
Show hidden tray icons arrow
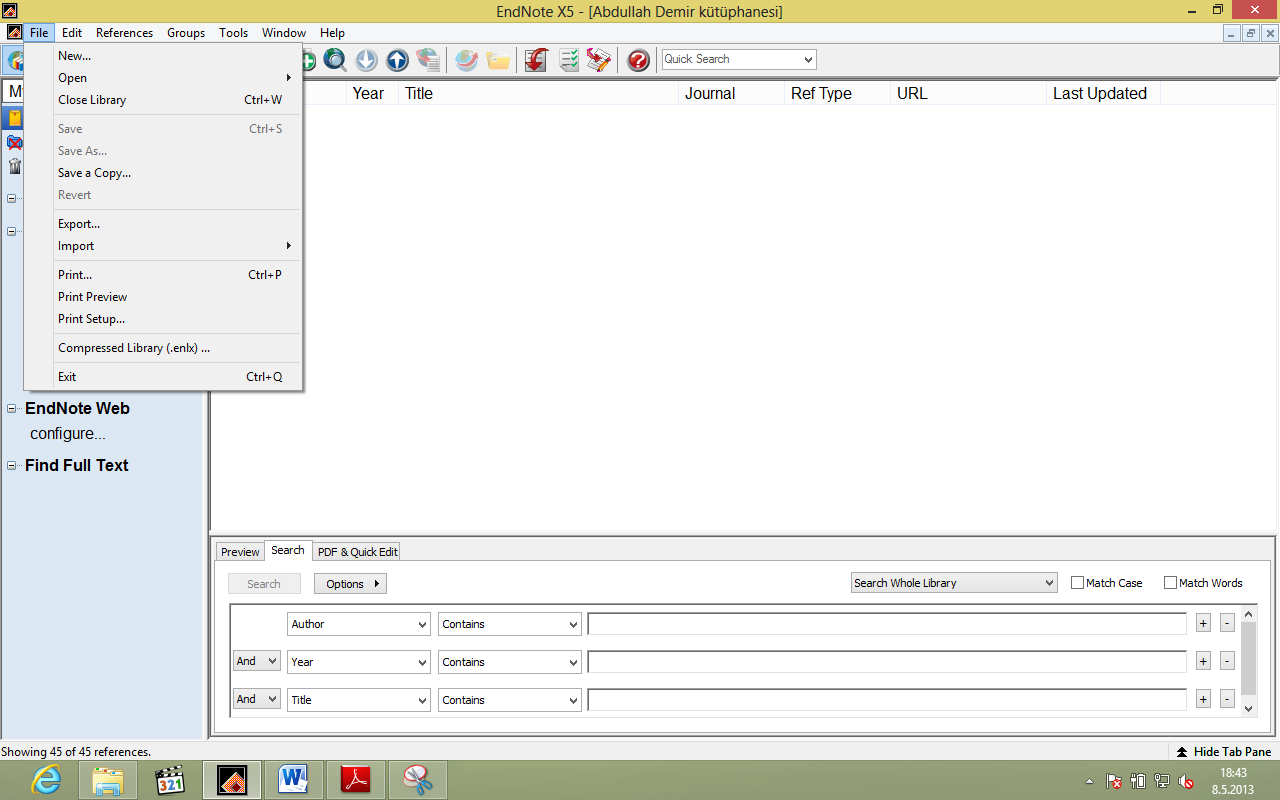(x=1089, y=781)
